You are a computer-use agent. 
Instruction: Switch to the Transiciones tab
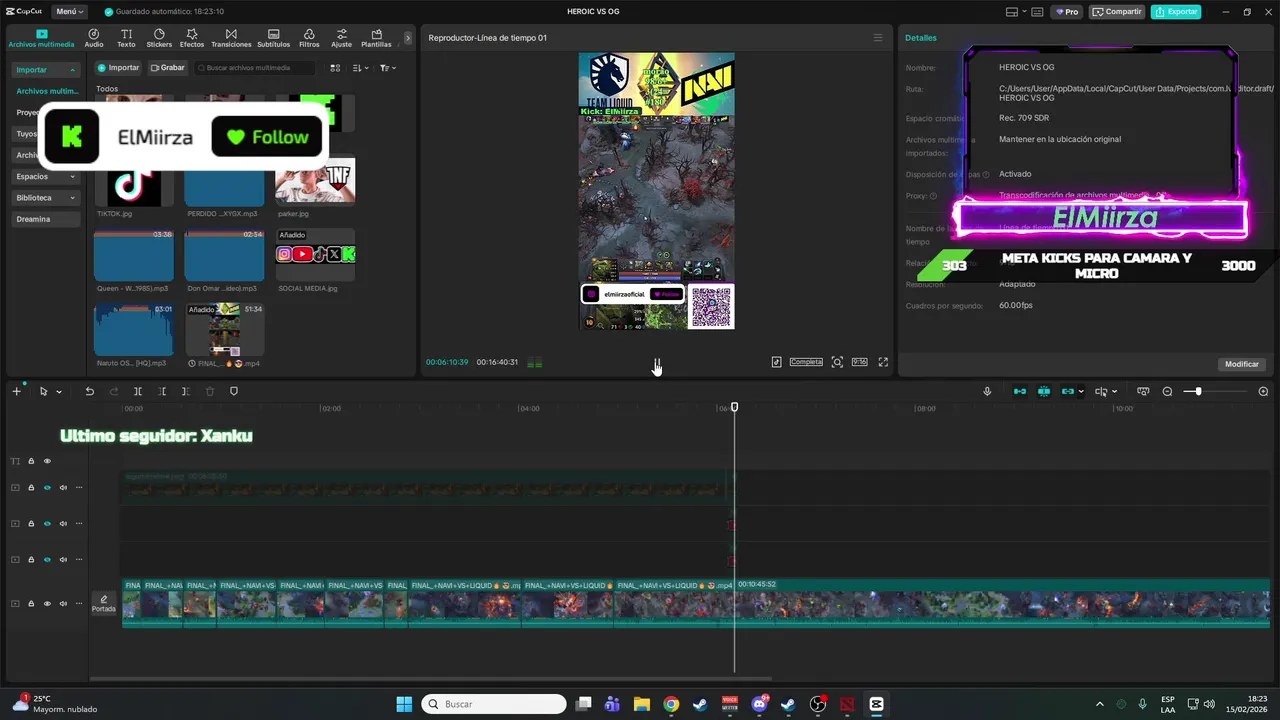click(x=231, y=38)
